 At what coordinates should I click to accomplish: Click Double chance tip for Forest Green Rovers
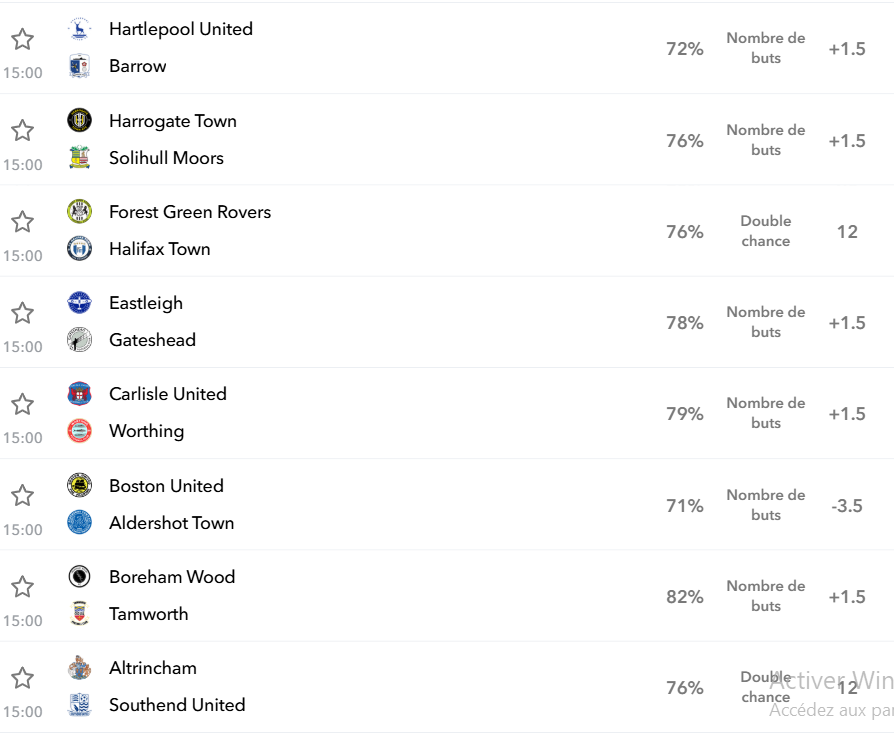click(766, 231)
